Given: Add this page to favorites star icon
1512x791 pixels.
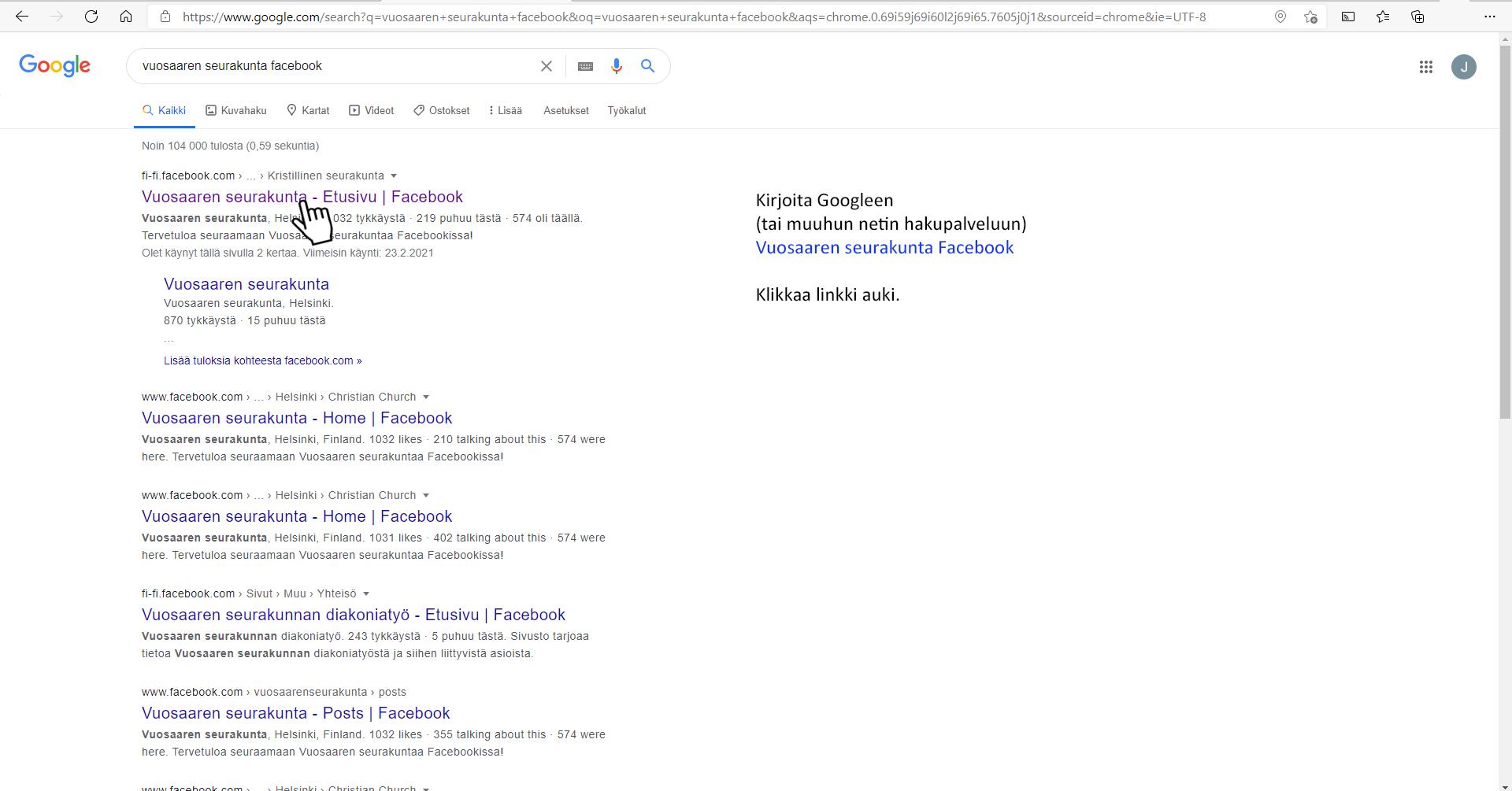Looking at the screenshot, I should point(1310,17).
